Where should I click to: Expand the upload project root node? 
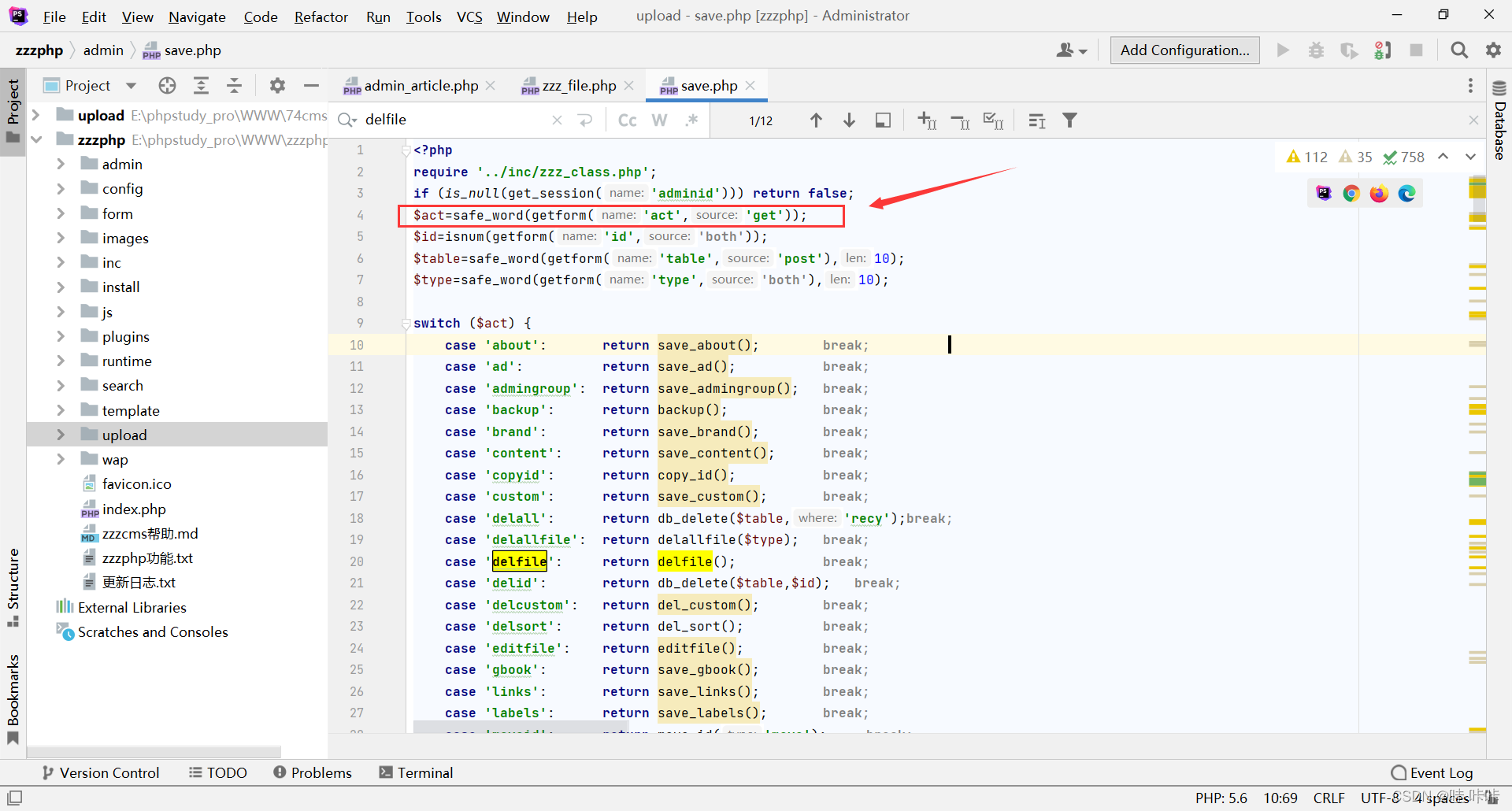[36, 115]
